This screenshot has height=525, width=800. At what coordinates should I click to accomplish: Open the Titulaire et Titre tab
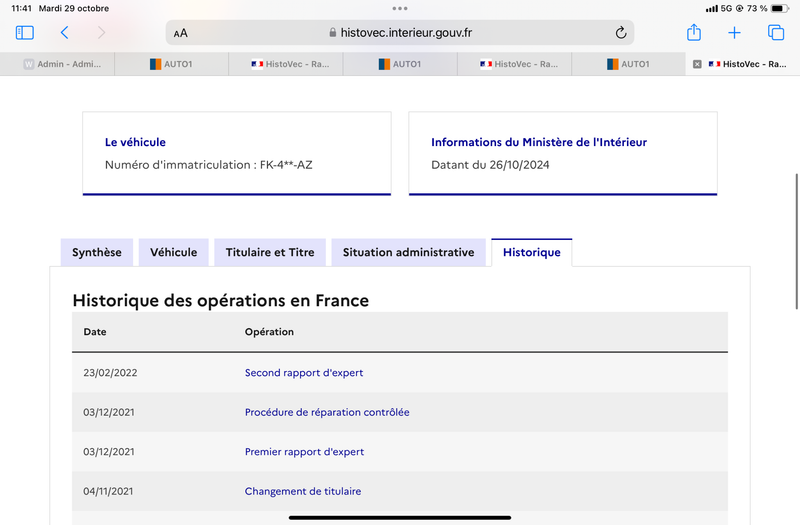(x=270, y=253)
